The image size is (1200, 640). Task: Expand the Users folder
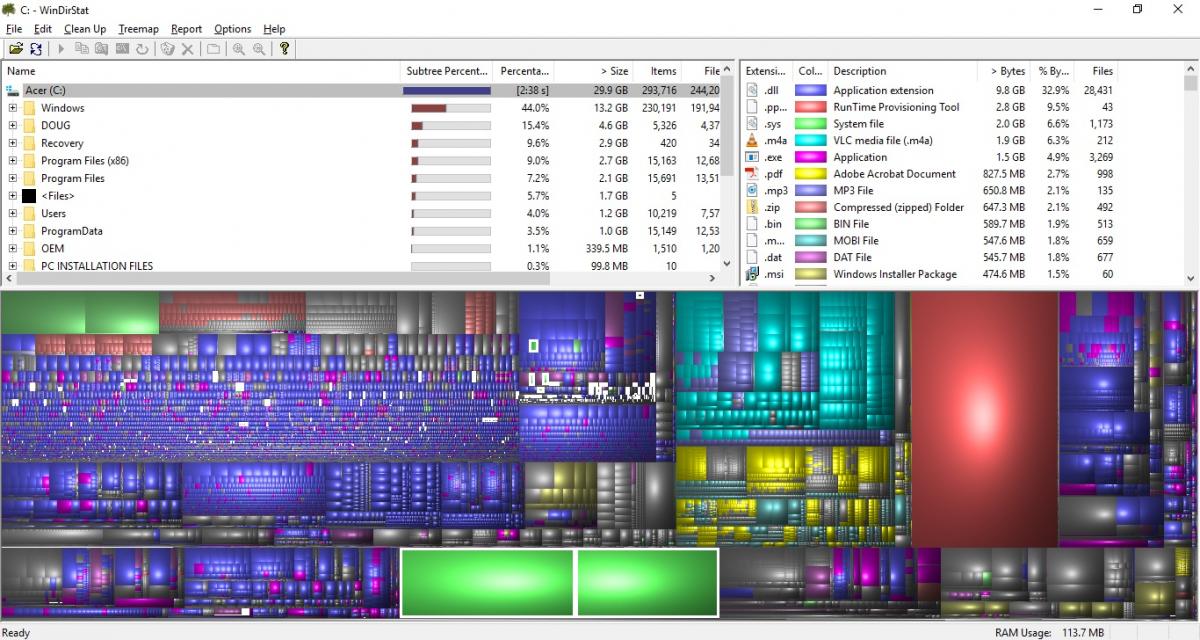(x=13, y=213)
